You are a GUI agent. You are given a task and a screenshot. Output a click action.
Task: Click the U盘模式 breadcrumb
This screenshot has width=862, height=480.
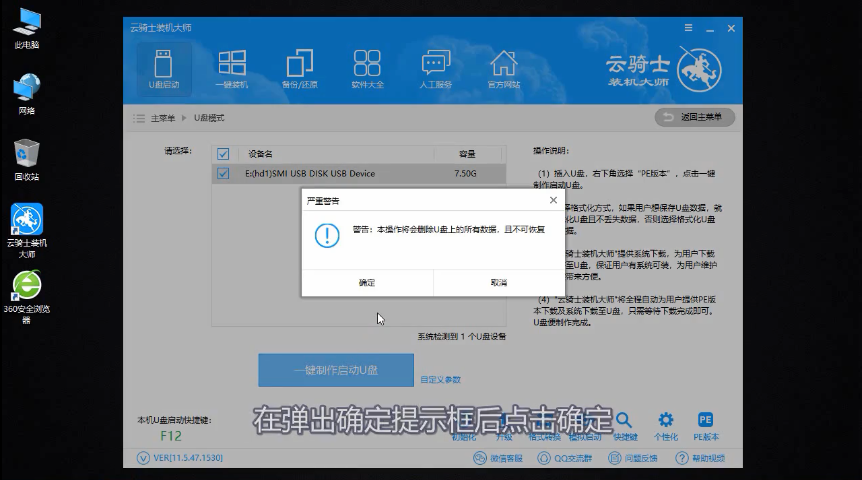pos(209,118)
